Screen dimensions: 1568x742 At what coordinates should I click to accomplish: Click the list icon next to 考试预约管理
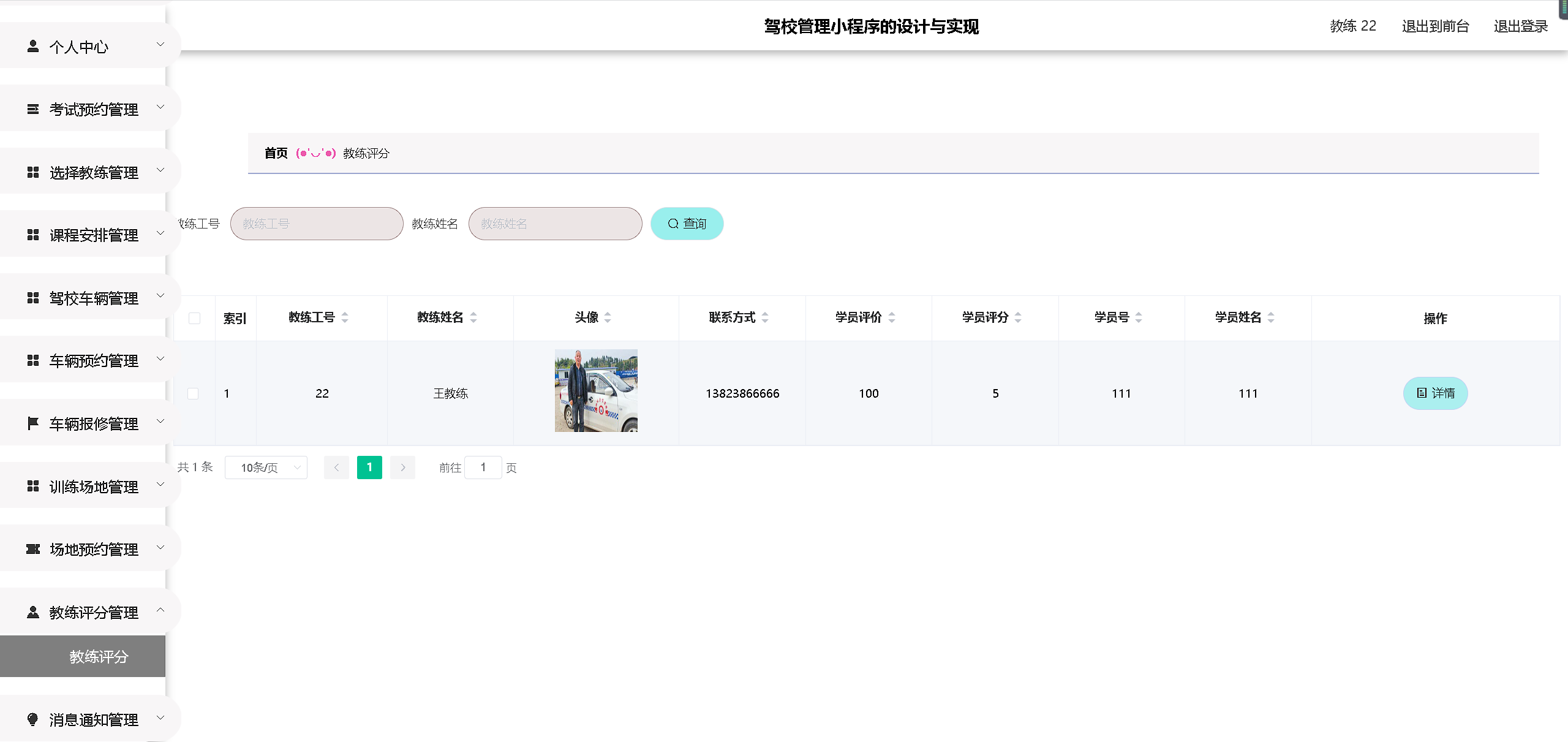click(x=33, y=109)
